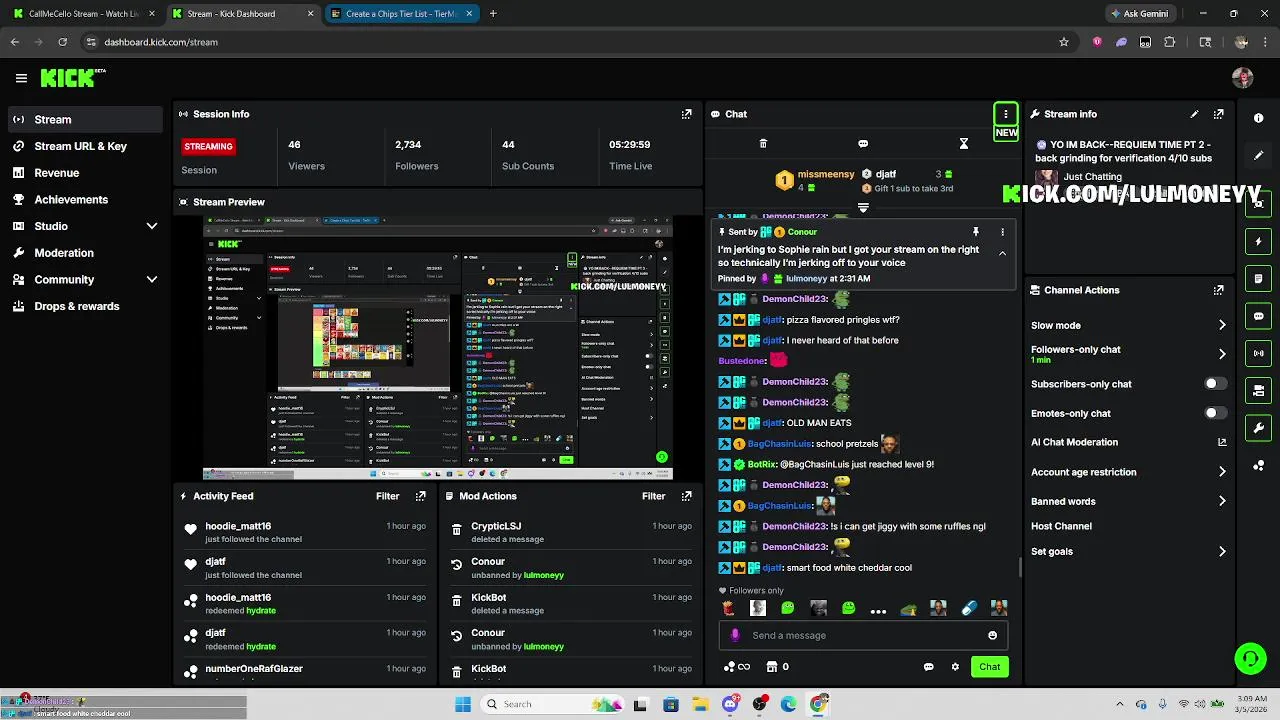Open the emoji picker in message box
This screenshot has height=720, width=1280.
992,635
